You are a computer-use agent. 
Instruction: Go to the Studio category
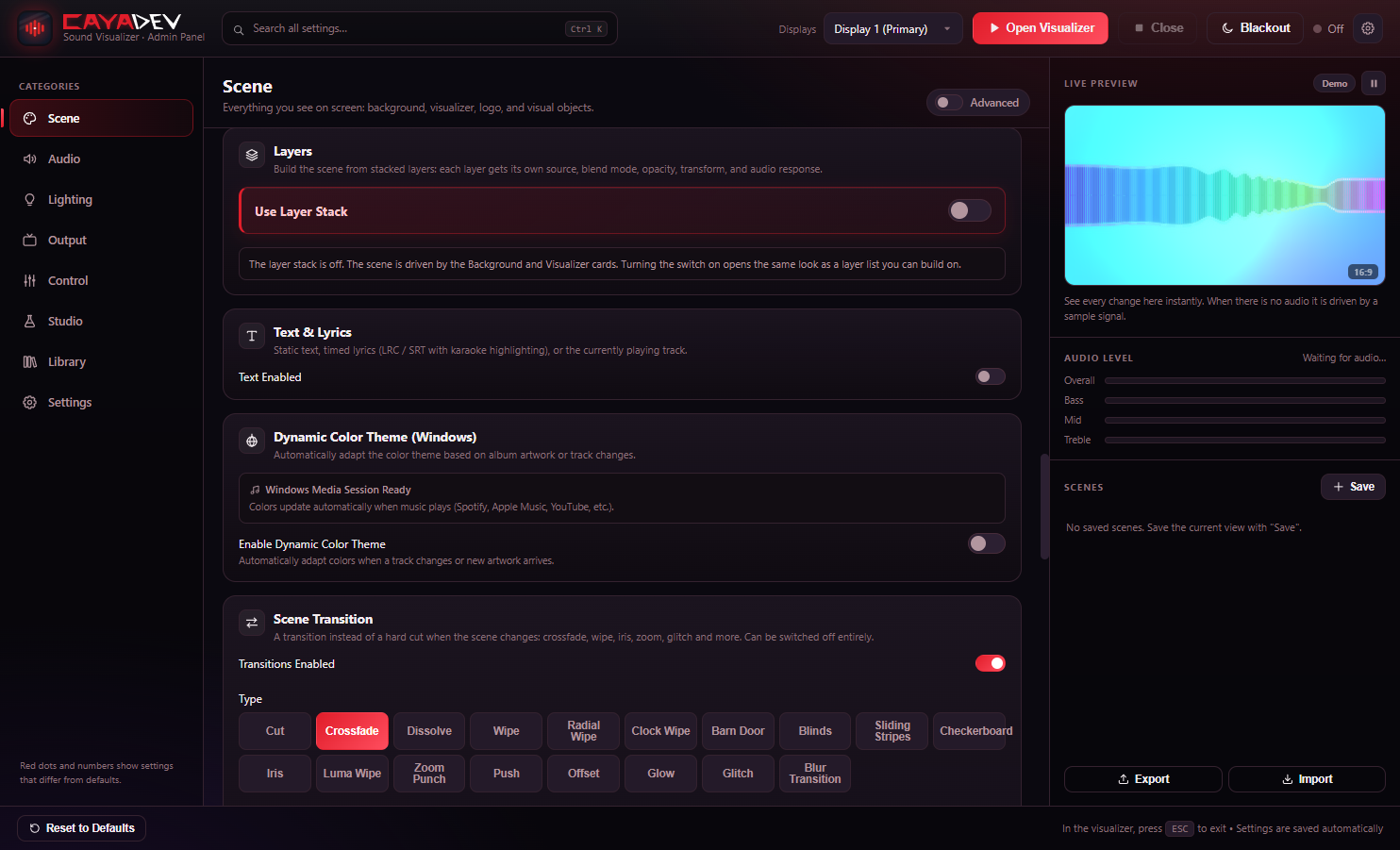(101, 321)
